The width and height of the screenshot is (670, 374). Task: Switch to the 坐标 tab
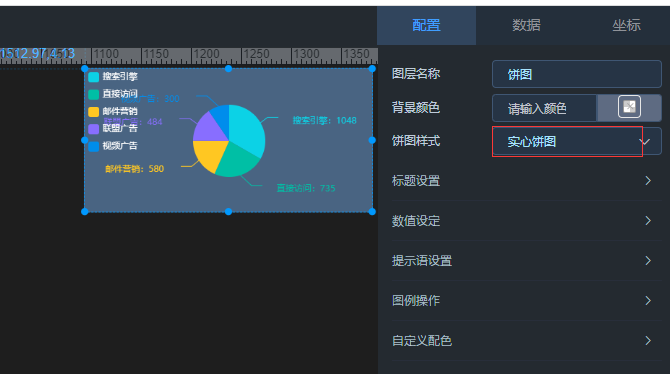click(626, 25)
